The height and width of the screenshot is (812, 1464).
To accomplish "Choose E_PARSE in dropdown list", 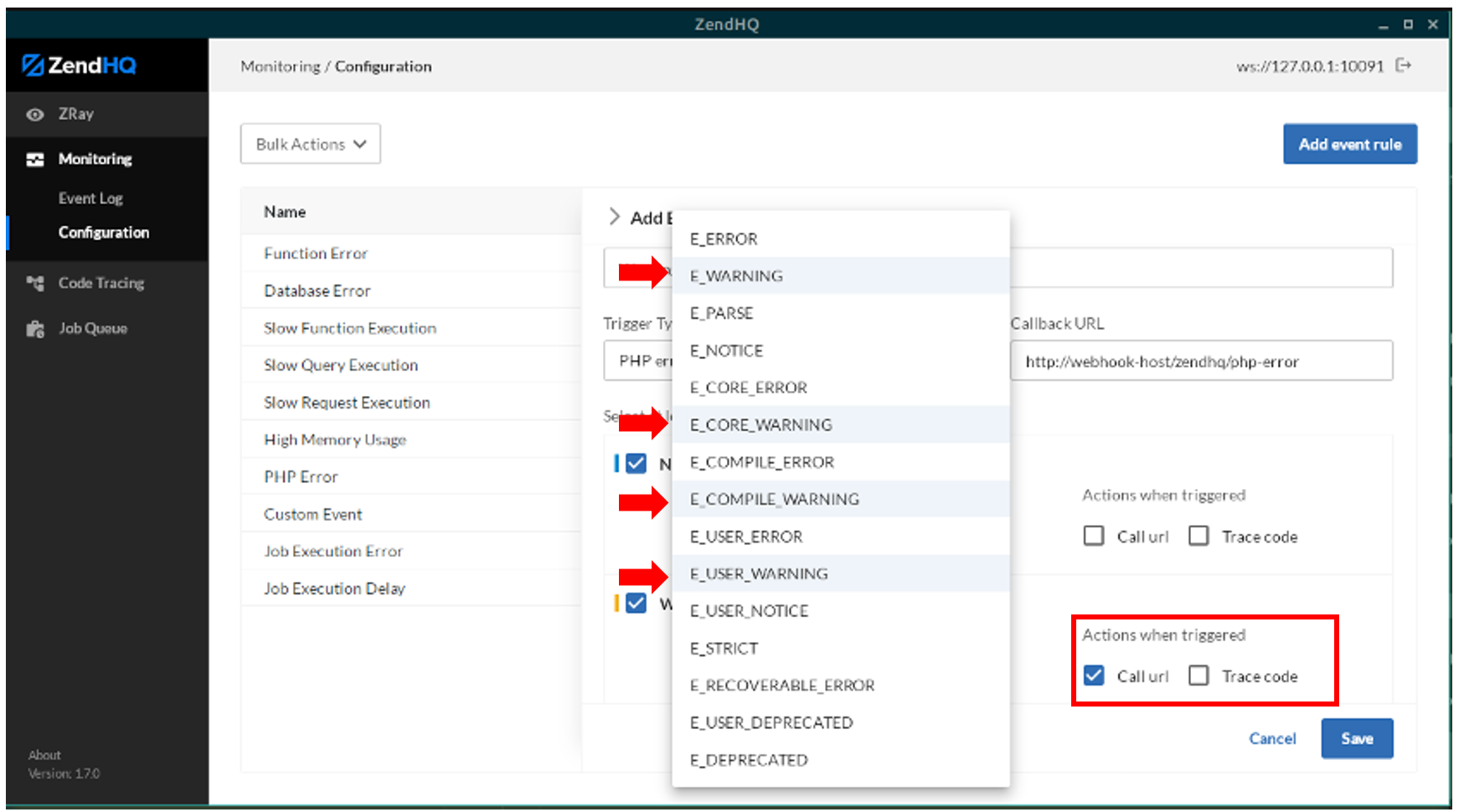I will pos(841,313).
